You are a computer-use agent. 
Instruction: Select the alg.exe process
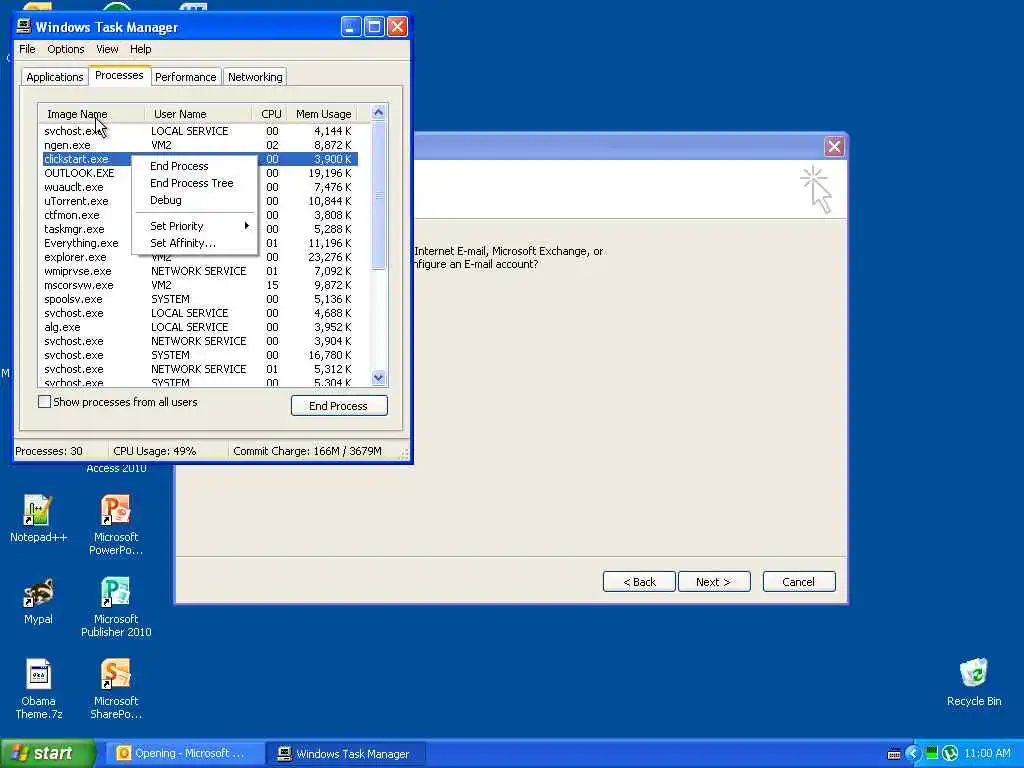point(199,327)
